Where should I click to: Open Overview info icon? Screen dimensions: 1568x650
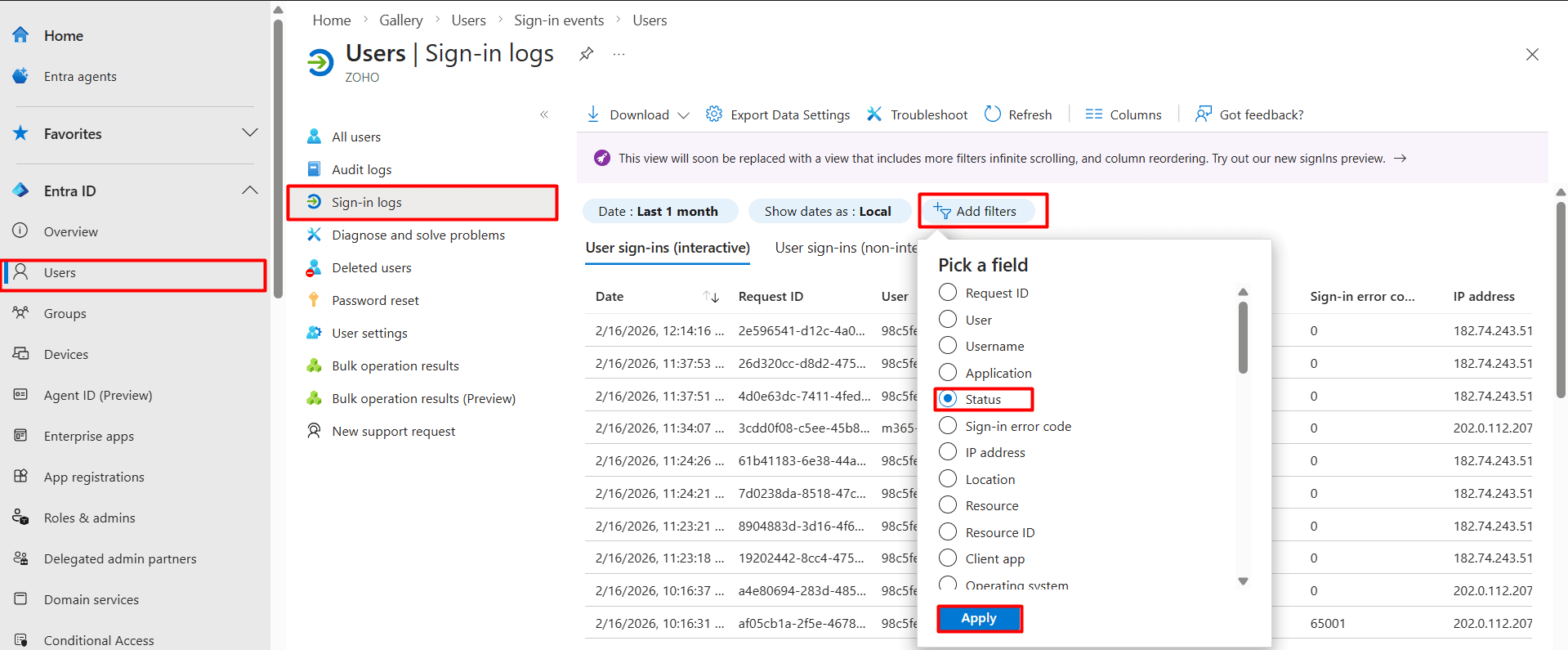click(x=20, y=231)
